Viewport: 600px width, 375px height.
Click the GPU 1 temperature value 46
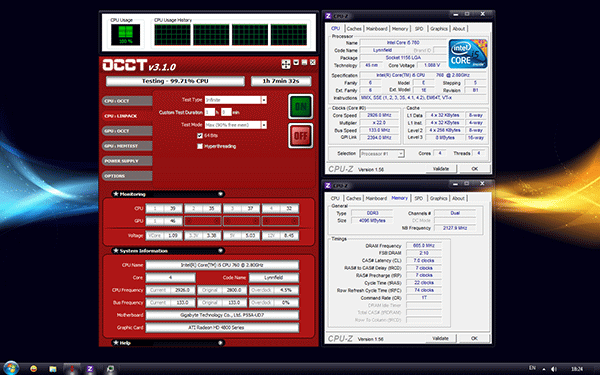click(173, 221)
